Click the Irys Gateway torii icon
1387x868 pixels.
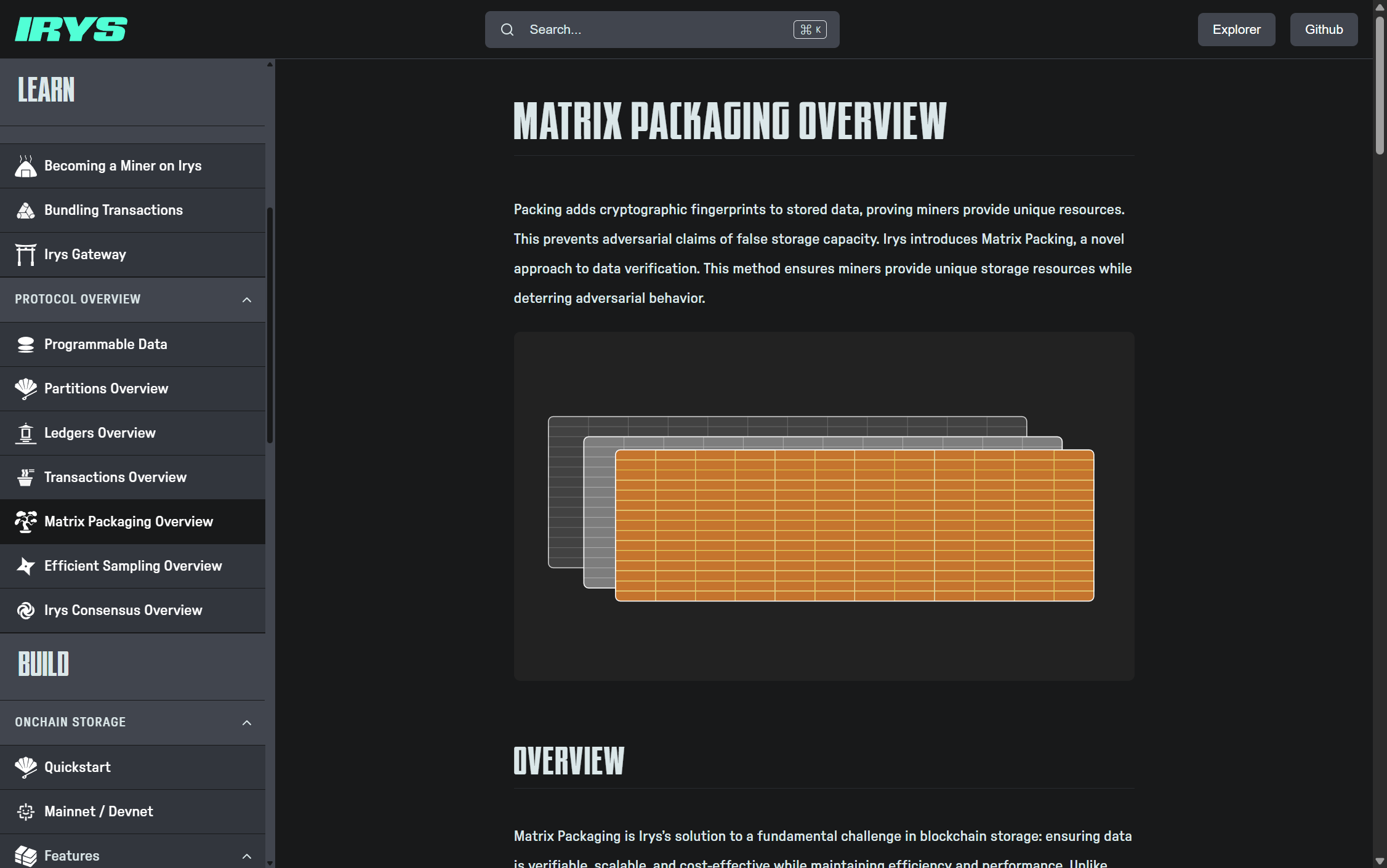(x=25, y=255)
